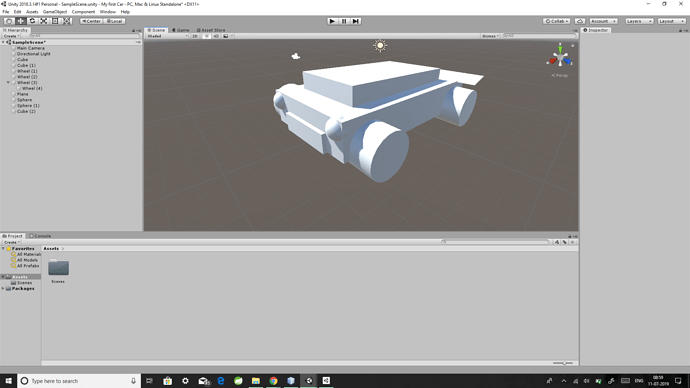The image size is (690, 388).
Task: Open Chrome from the taskbar
Action: point(273,381)
